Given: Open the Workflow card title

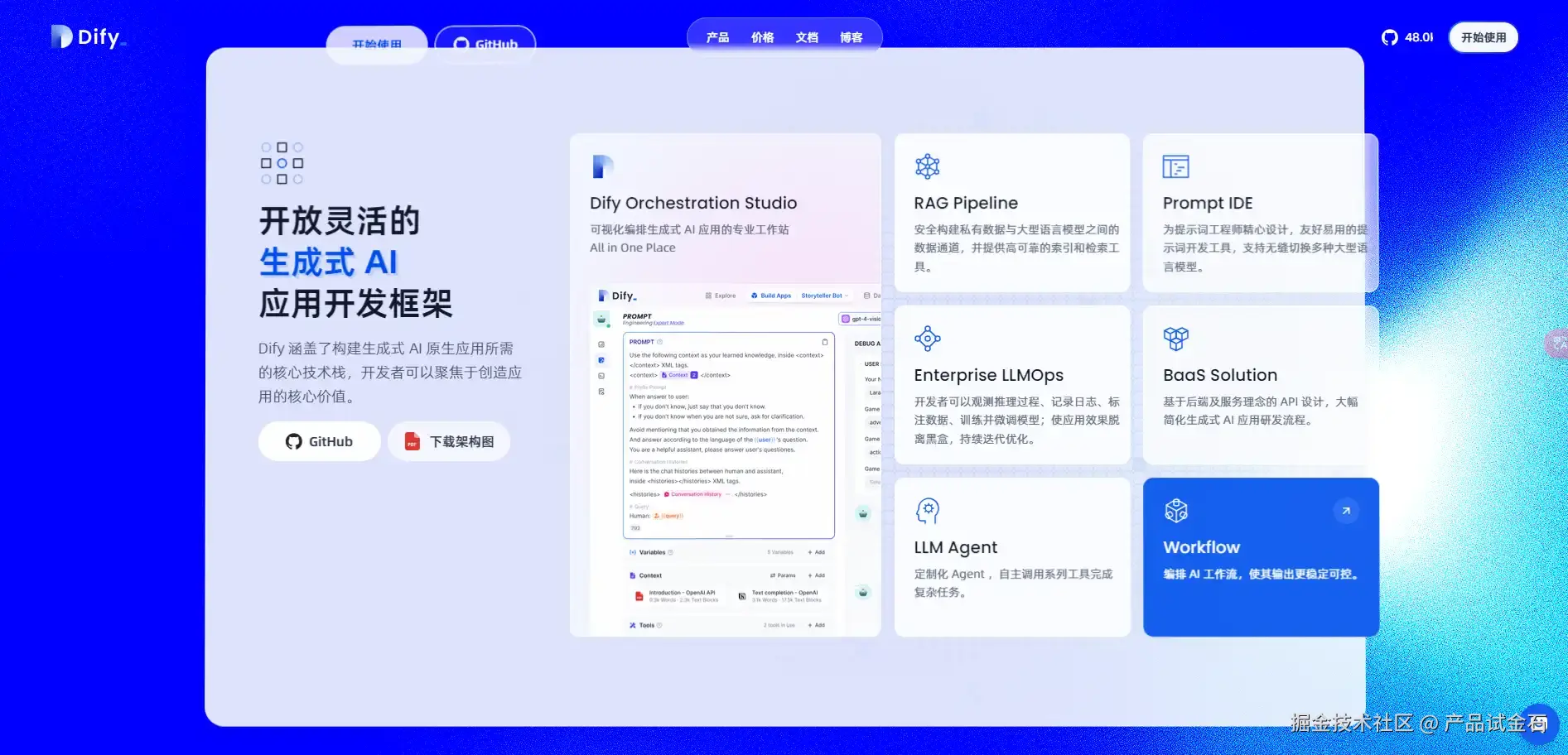Looking at the screenshot, I should [1201, 547].
